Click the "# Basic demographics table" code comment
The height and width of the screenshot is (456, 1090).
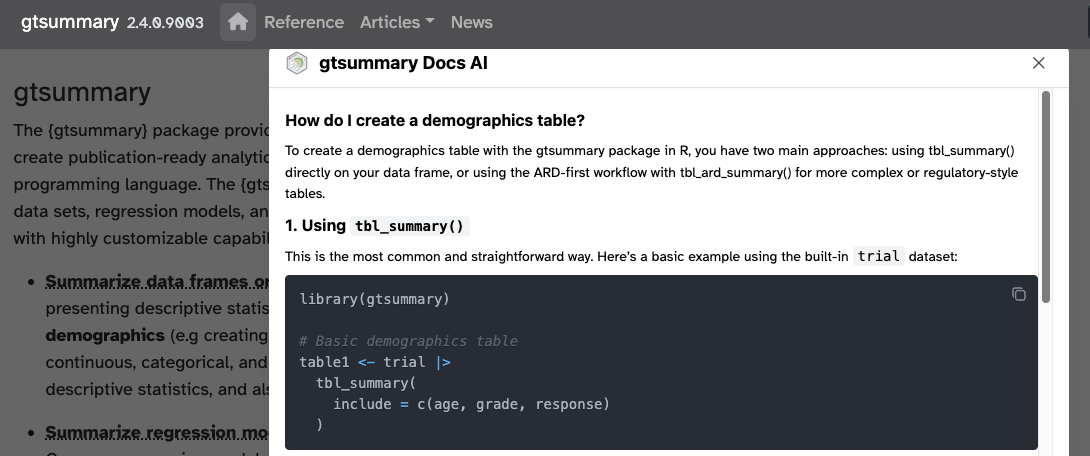pos(408,341)
